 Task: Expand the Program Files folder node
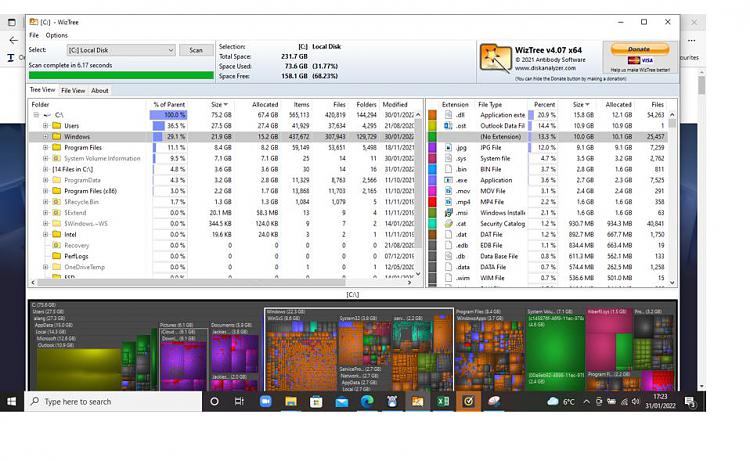[45, 147]
